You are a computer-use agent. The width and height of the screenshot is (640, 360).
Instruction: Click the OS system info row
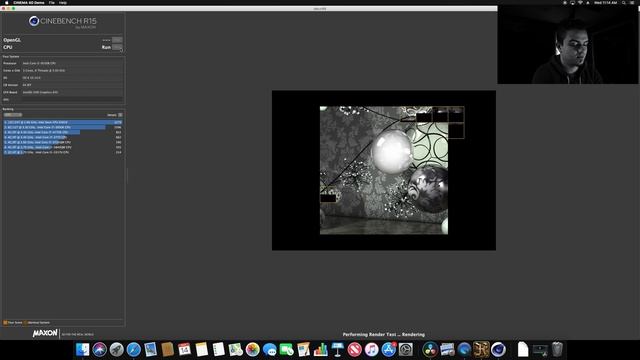pos(63,78)
